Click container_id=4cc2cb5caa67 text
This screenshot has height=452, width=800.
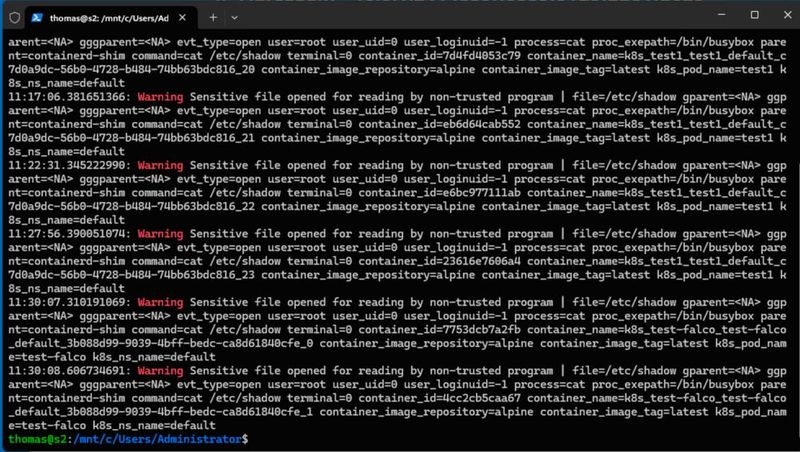pos(440,398)
